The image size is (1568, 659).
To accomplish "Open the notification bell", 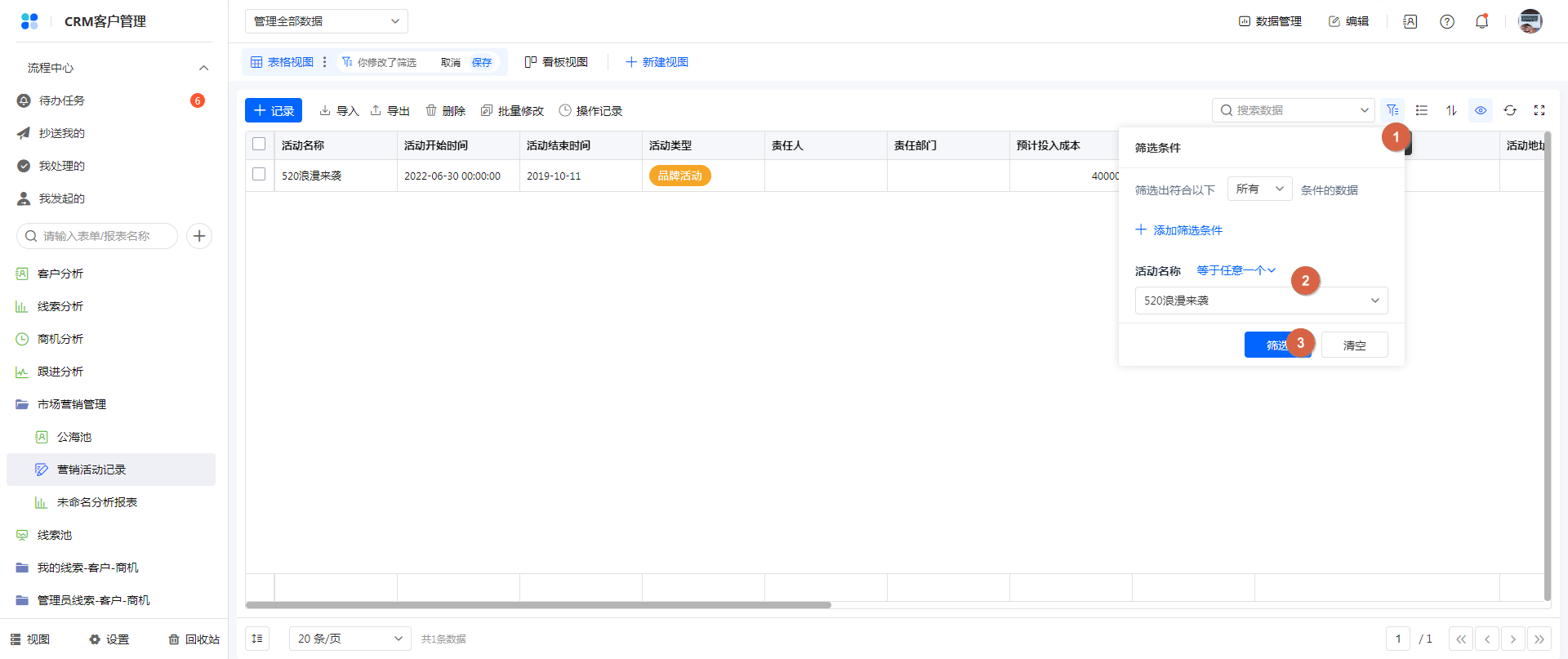I will [x=1481, y=22].
